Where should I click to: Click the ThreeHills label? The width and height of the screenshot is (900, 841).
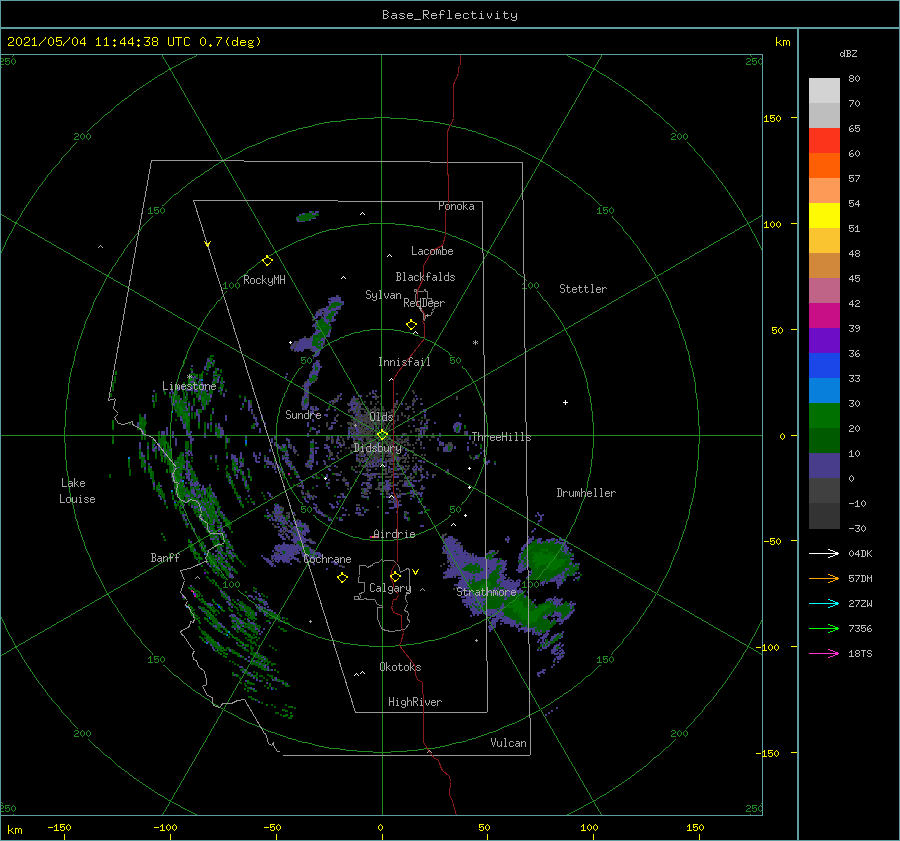[501, 437]
